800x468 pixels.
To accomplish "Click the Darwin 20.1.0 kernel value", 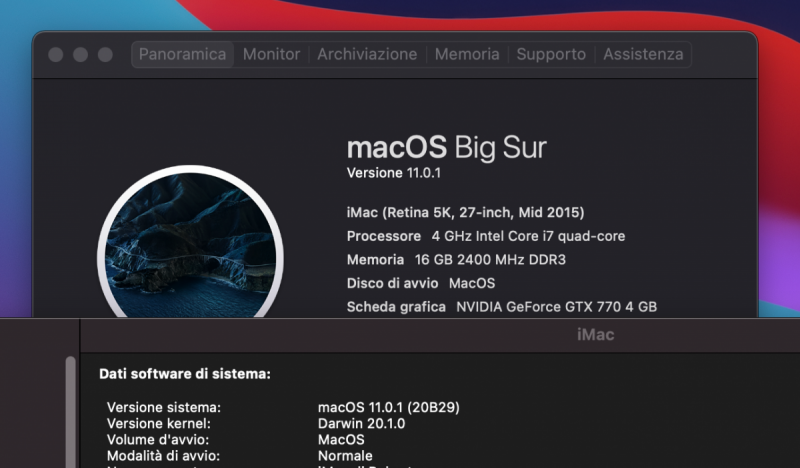I will pos(361,424).
